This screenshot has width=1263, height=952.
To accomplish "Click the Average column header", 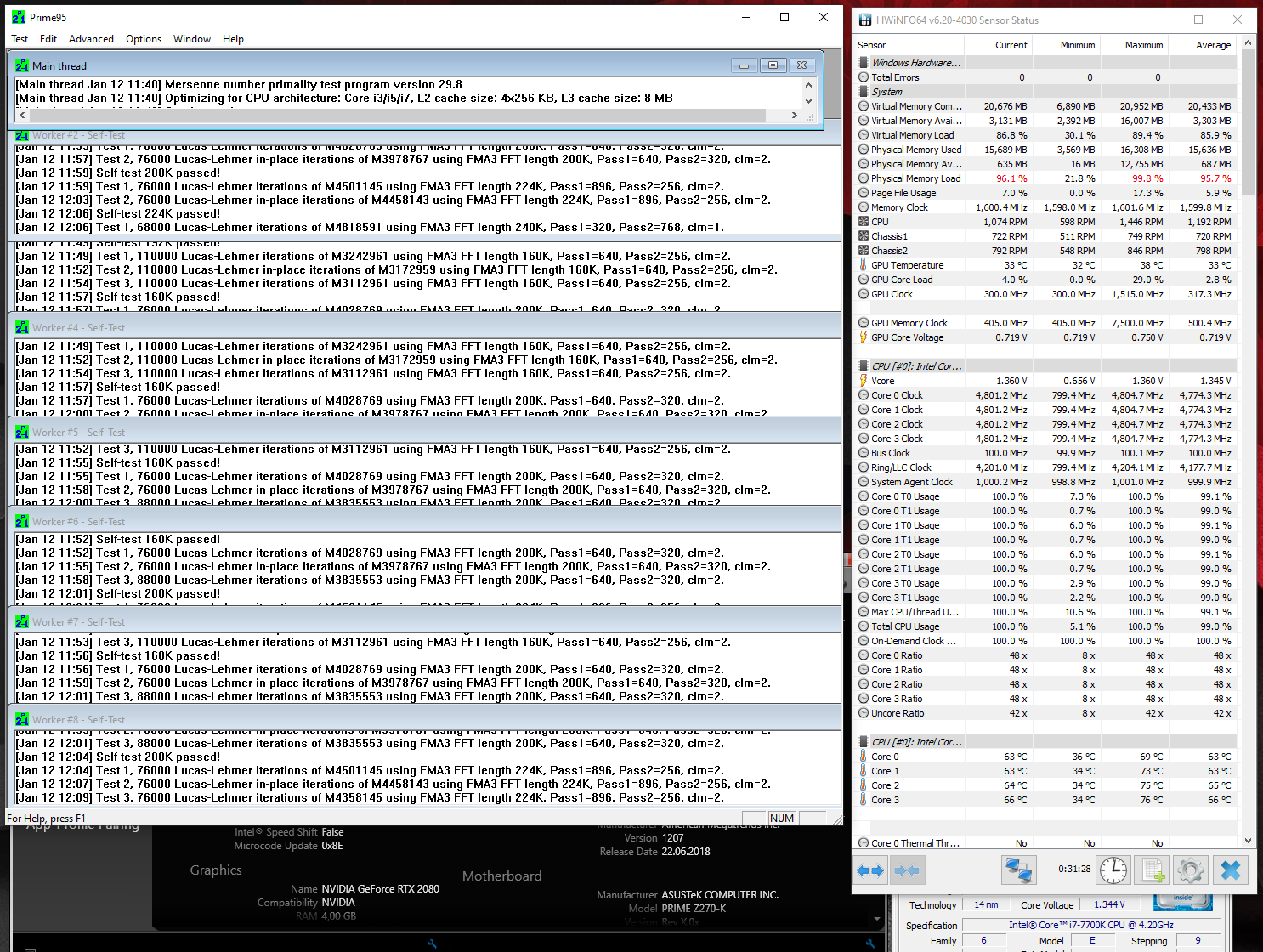I will point(1203,45).
